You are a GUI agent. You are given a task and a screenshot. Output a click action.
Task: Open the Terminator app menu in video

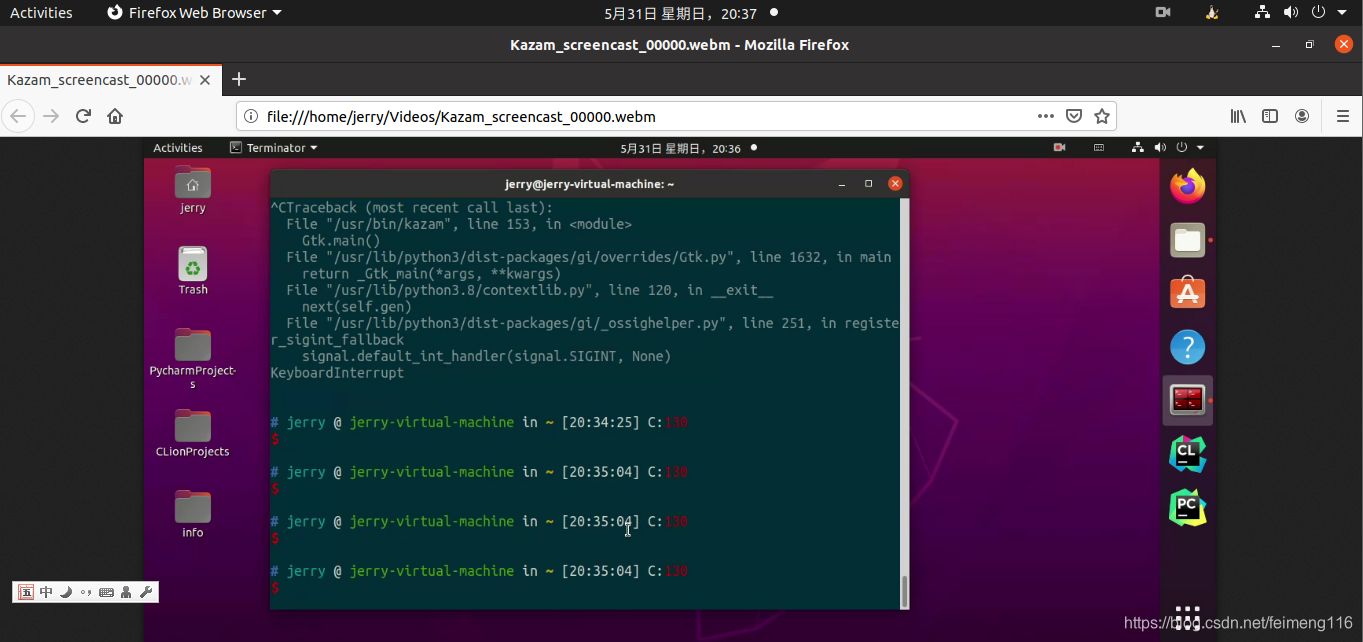pyautogui.click(x=273, y=148)
